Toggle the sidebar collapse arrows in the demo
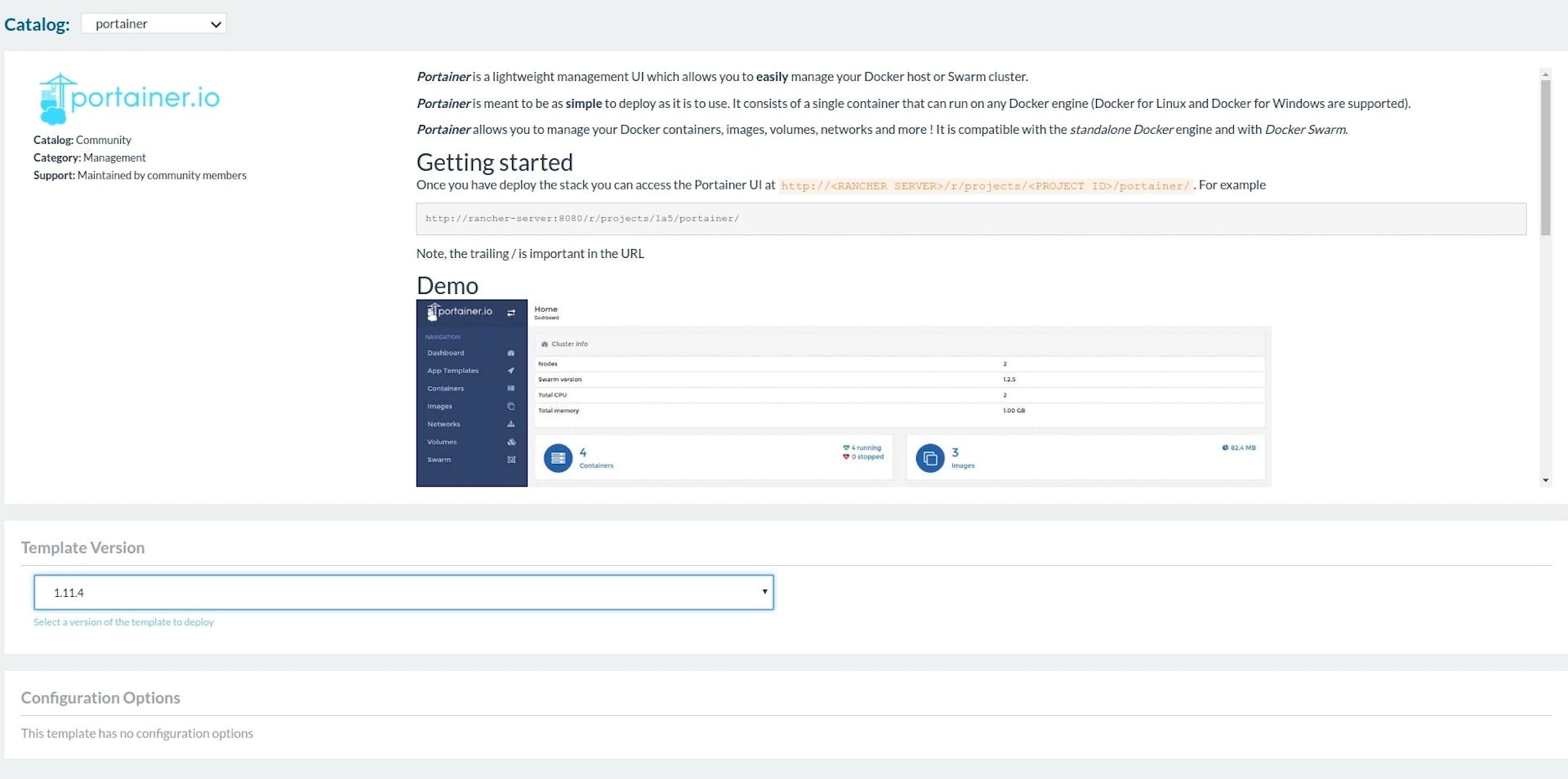The height and width of the screenshot is (779, 1568). (x=511, y=312)
